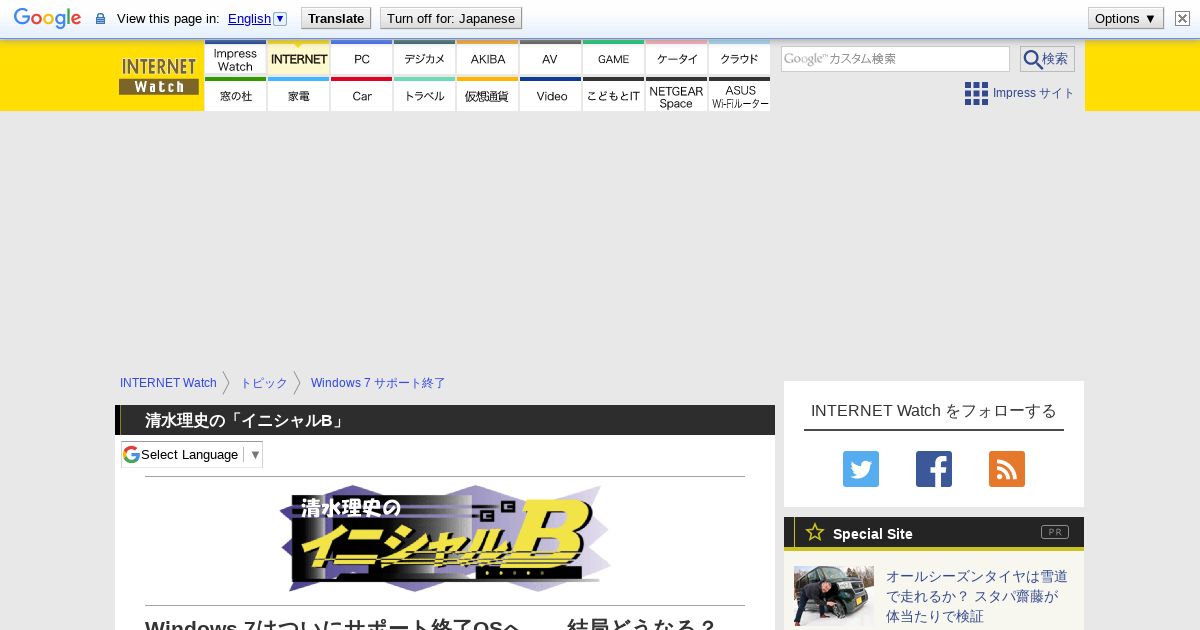The height and width of the screenshot is (630, 1200).
Task: Open オールシーズンタイヤ article link
Action: (x=977, y=596)
